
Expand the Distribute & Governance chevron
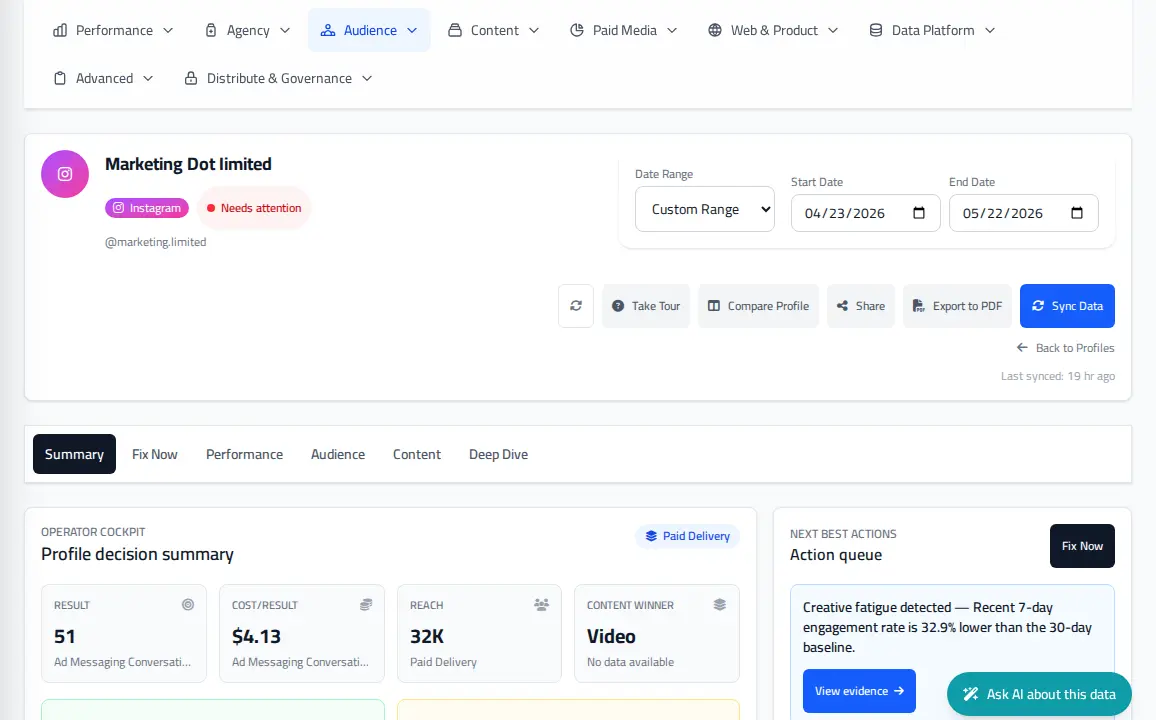point(367,78)
